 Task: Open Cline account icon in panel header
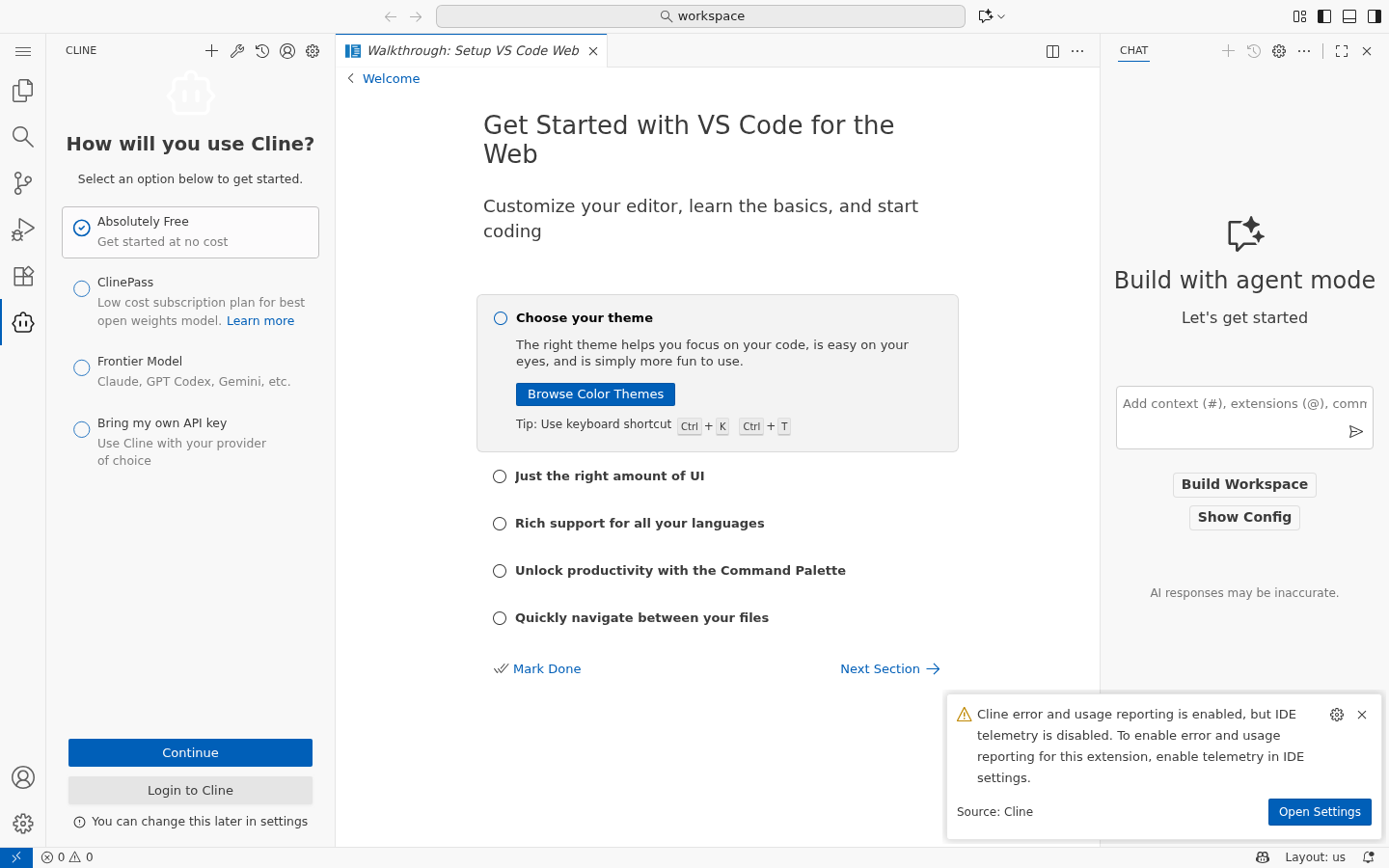point(287,51)
